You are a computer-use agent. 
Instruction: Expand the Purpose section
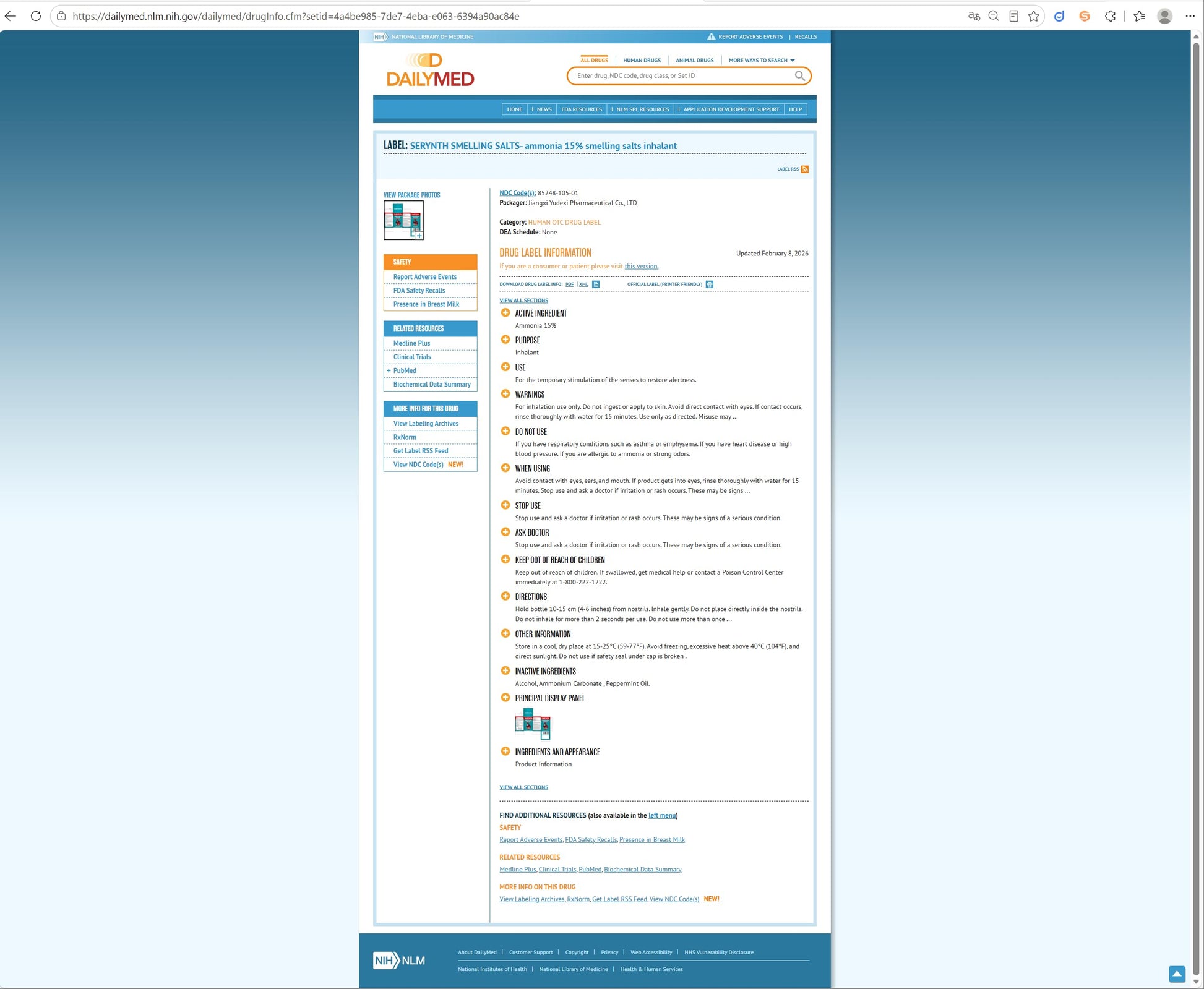pyautogui.click(x=505, y=340)
